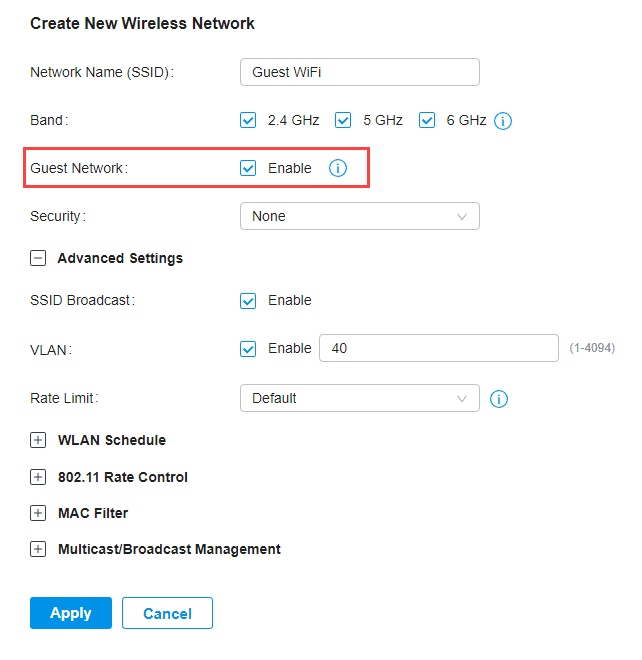The width and height of the screenshot is (642, 660).
Task: Uncheck the VLAN Enable checkbox
Action: coord(248,348)
